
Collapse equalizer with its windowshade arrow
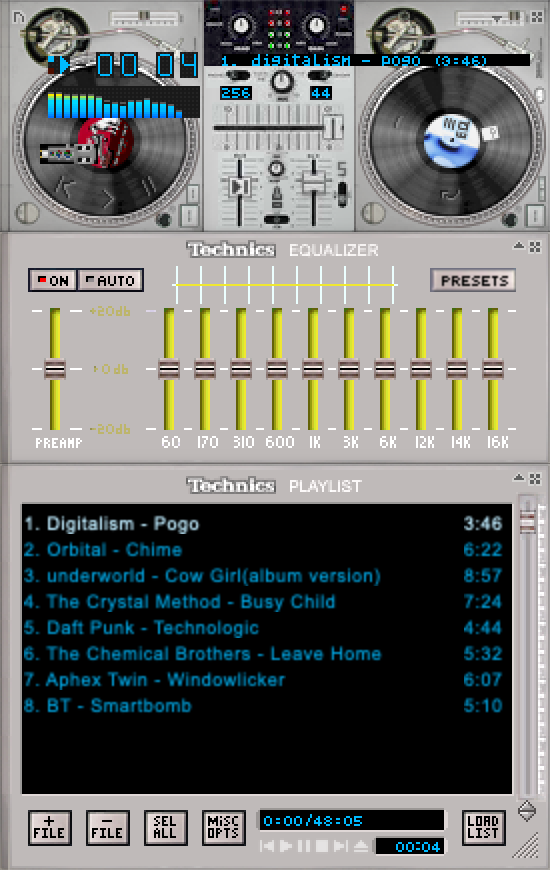tap(519, 246)
